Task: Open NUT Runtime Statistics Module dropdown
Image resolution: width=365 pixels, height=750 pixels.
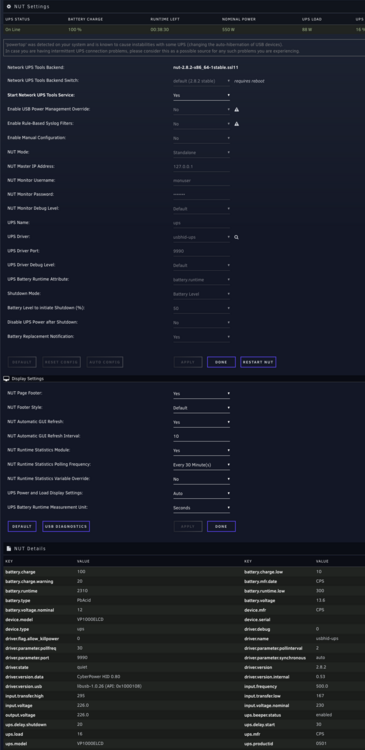Action: tap(201, 451)
